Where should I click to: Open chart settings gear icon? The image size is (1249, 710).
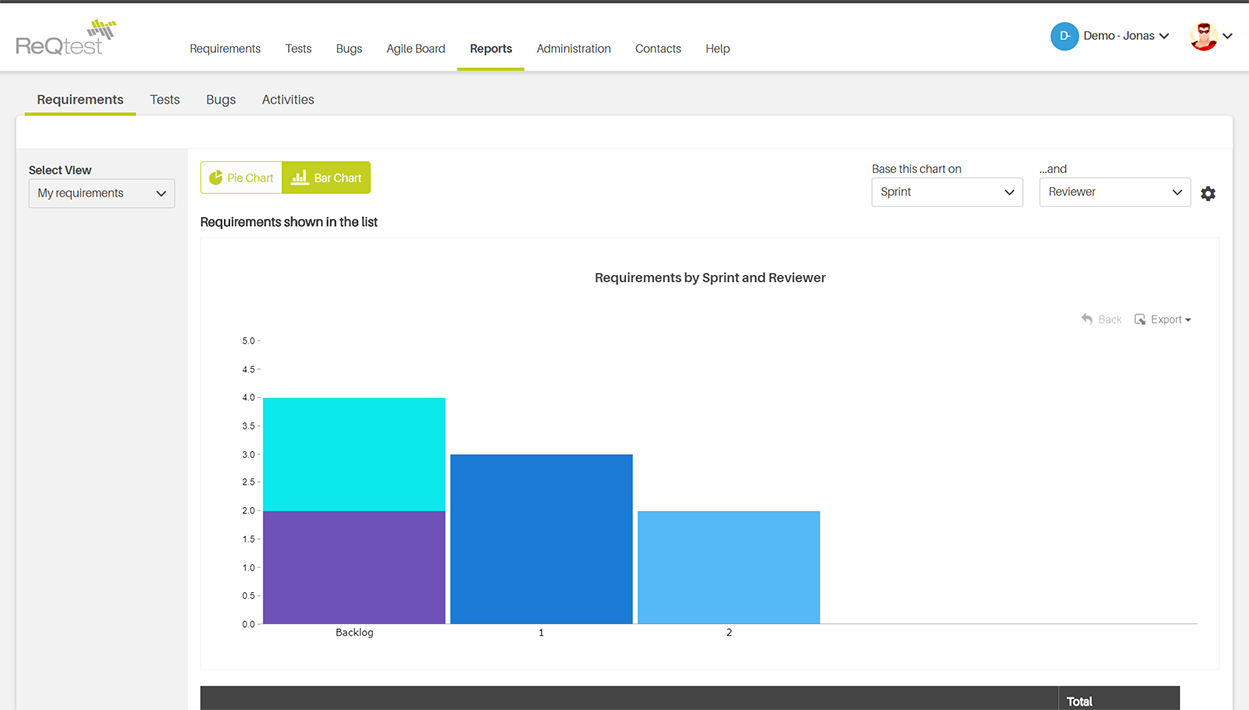click(1208, 194)
